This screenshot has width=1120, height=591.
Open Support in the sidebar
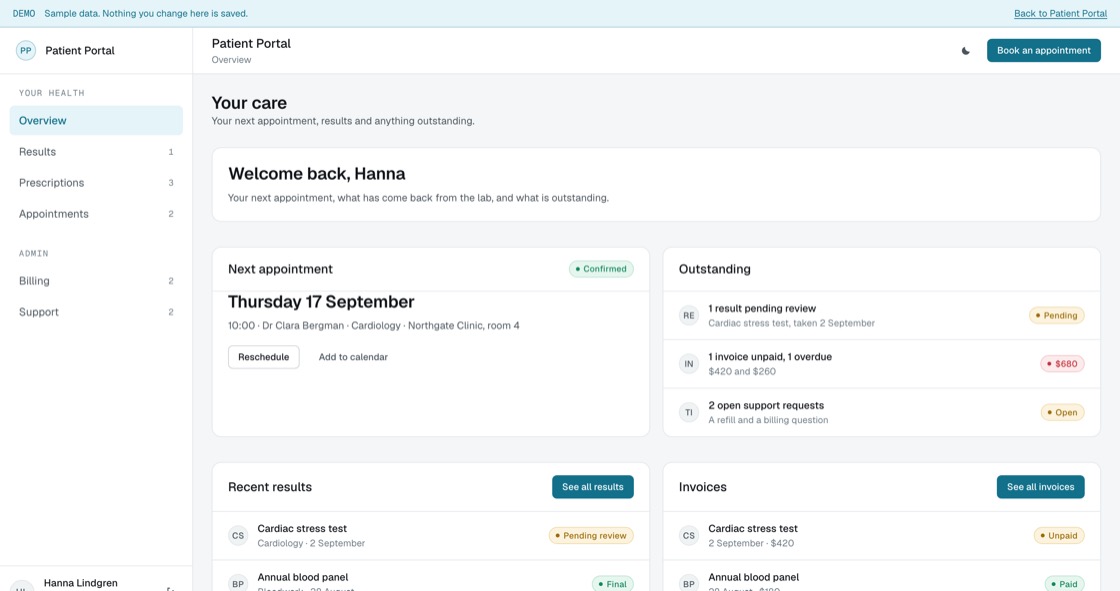coord(96,312)
